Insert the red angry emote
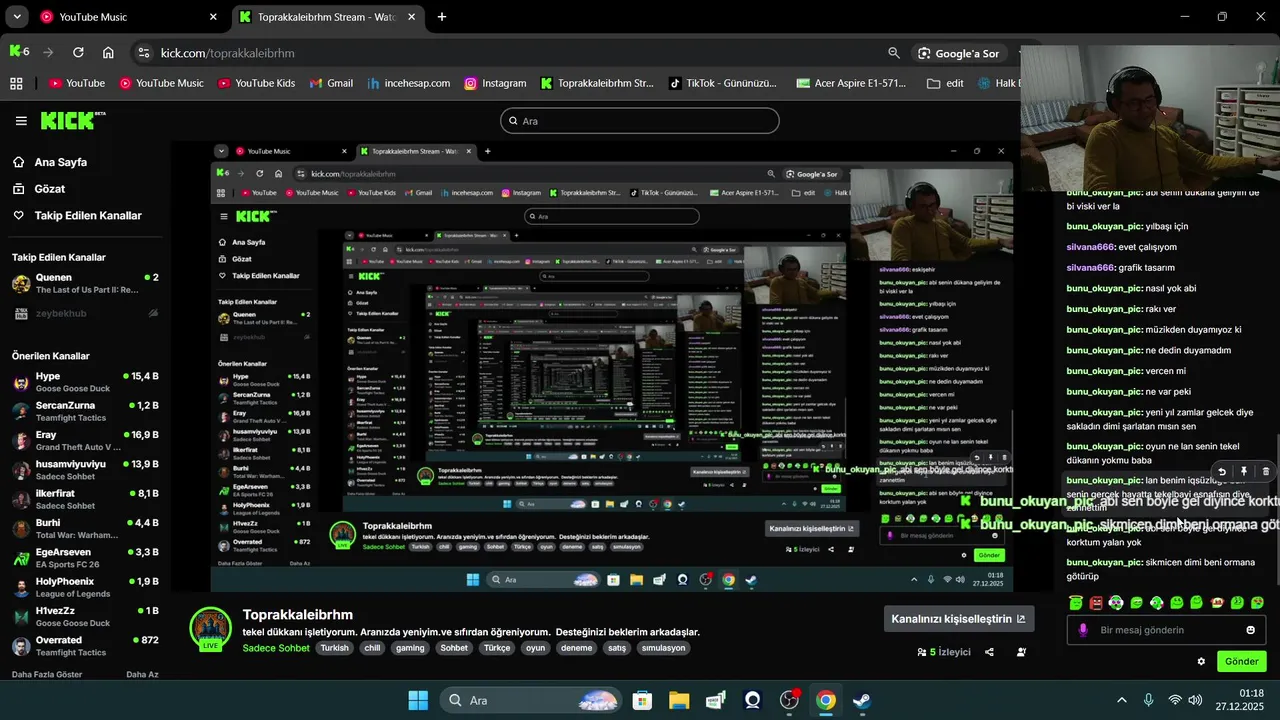The height and width of the screenshot is (720, 1280). point(1096,602)
